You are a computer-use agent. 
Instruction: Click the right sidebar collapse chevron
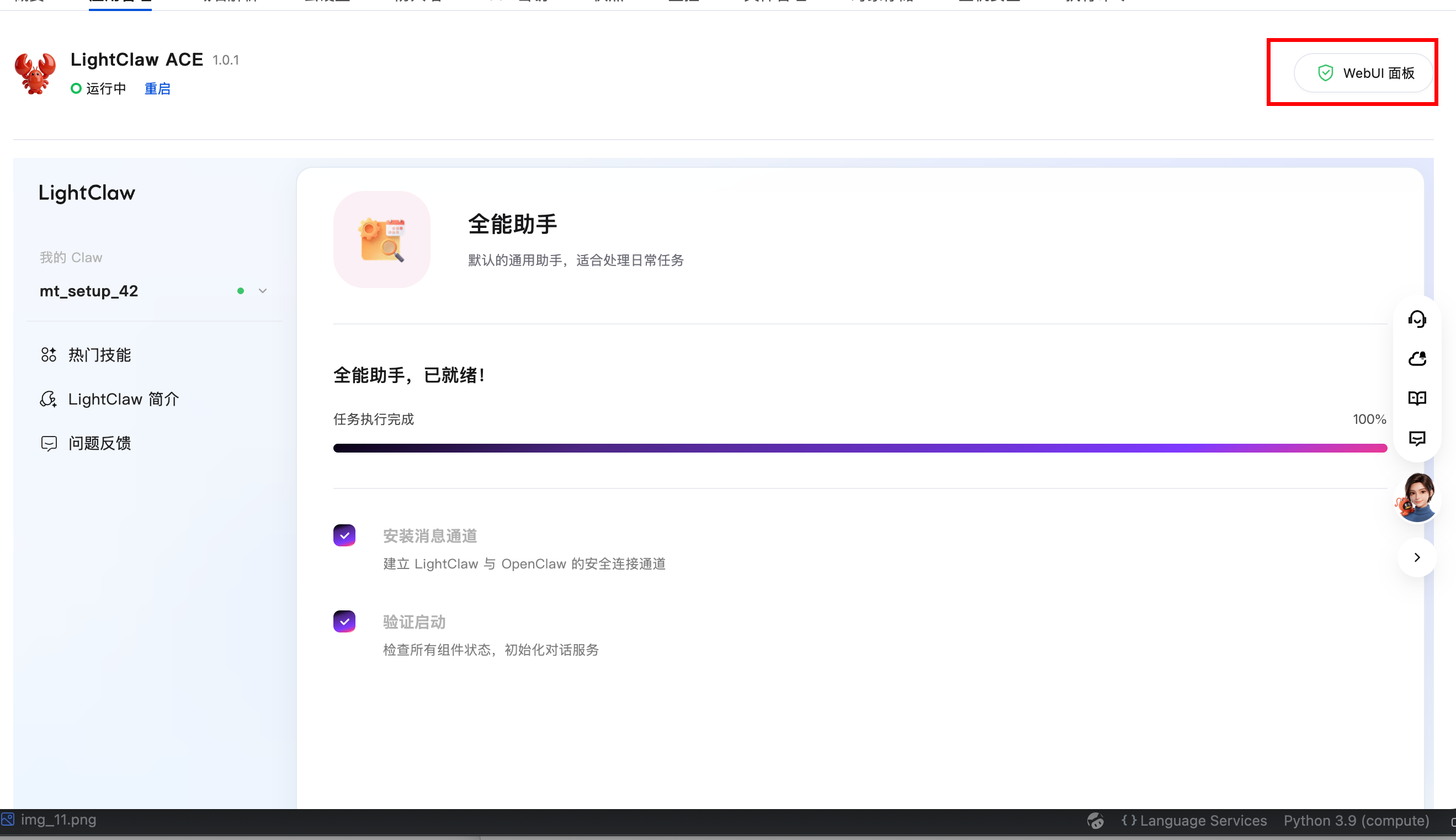pyautogui.click(x=1417, y=557)
